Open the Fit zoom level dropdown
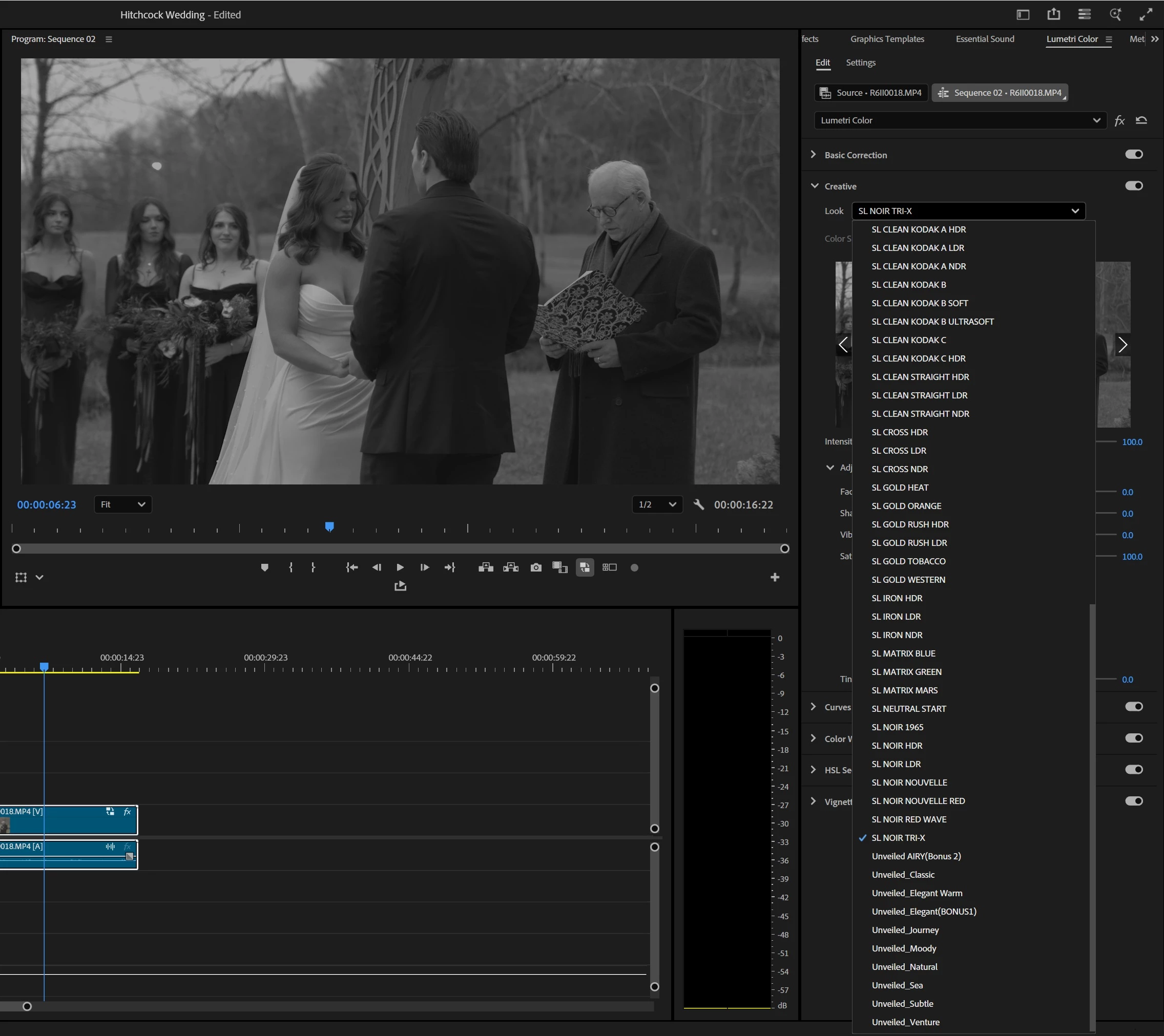This screenshot has height=1036, width=1164. click(122, 504)
